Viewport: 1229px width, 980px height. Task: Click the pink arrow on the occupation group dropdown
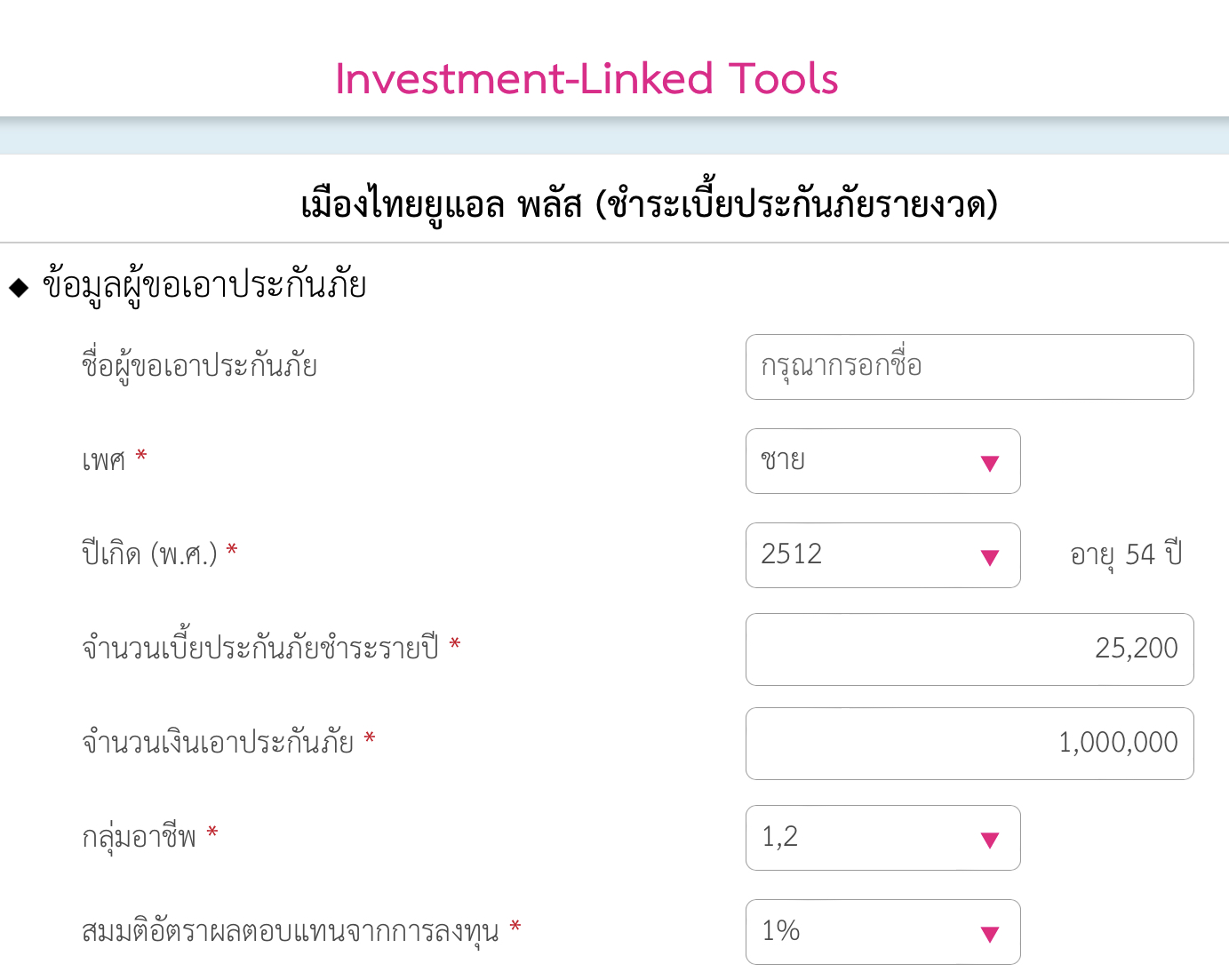point(989,838)
